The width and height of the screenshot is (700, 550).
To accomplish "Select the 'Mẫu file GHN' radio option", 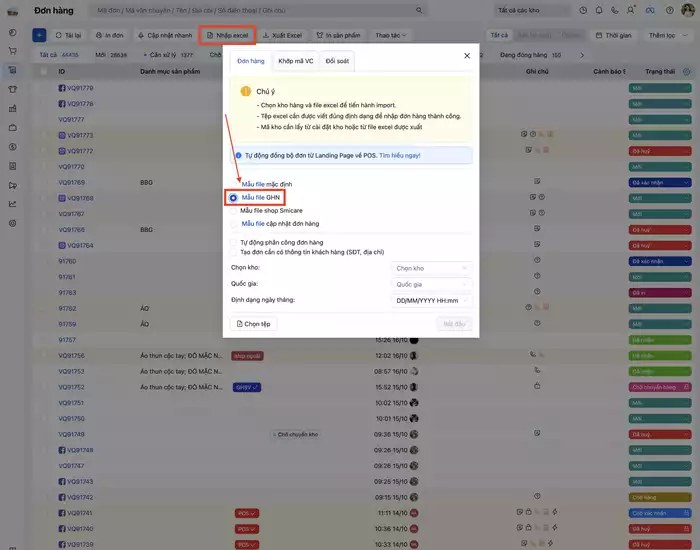I will 233,198.
